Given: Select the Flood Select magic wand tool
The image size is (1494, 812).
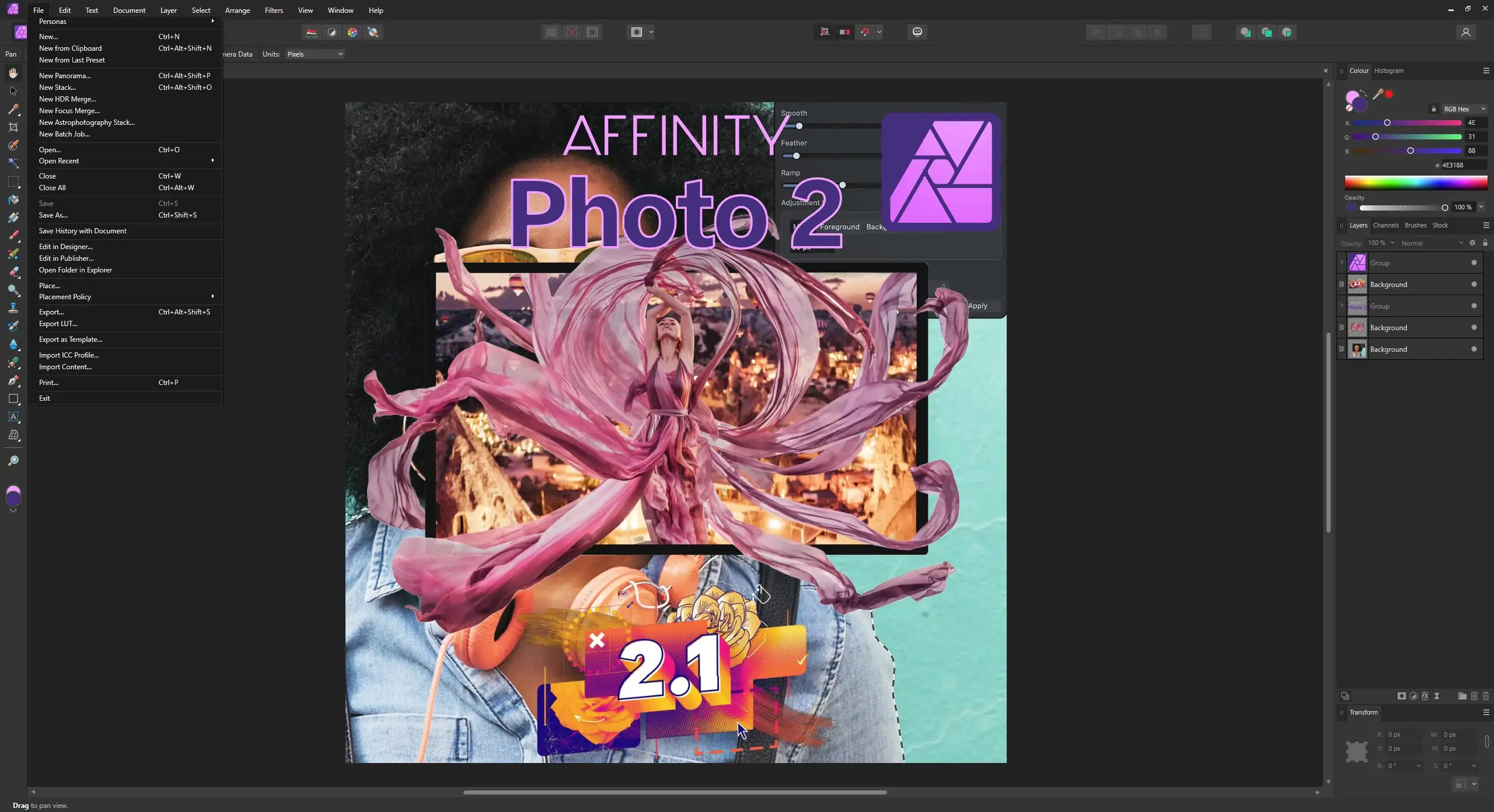Looking at the screenshot, I should click(13, 163).
